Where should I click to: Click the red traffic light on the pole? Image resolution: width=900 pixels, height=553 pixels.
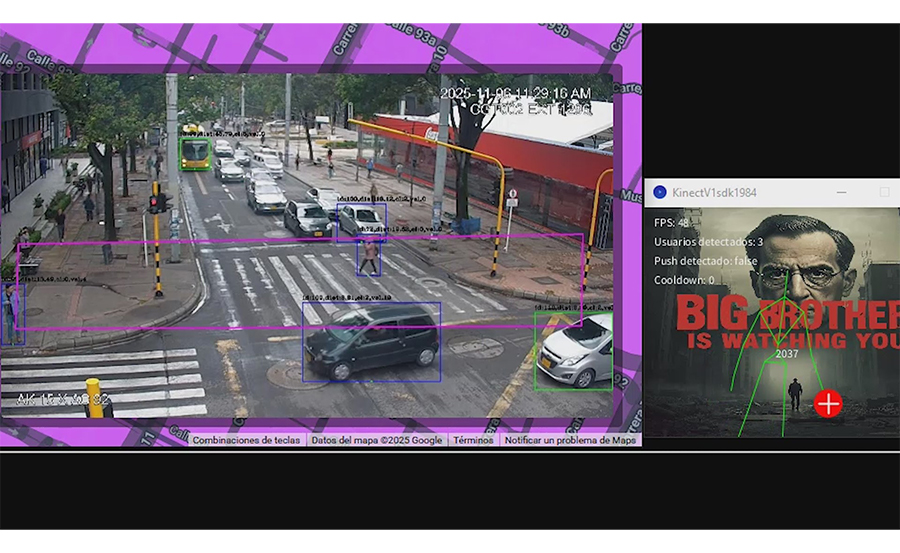(x=155, y=203)
